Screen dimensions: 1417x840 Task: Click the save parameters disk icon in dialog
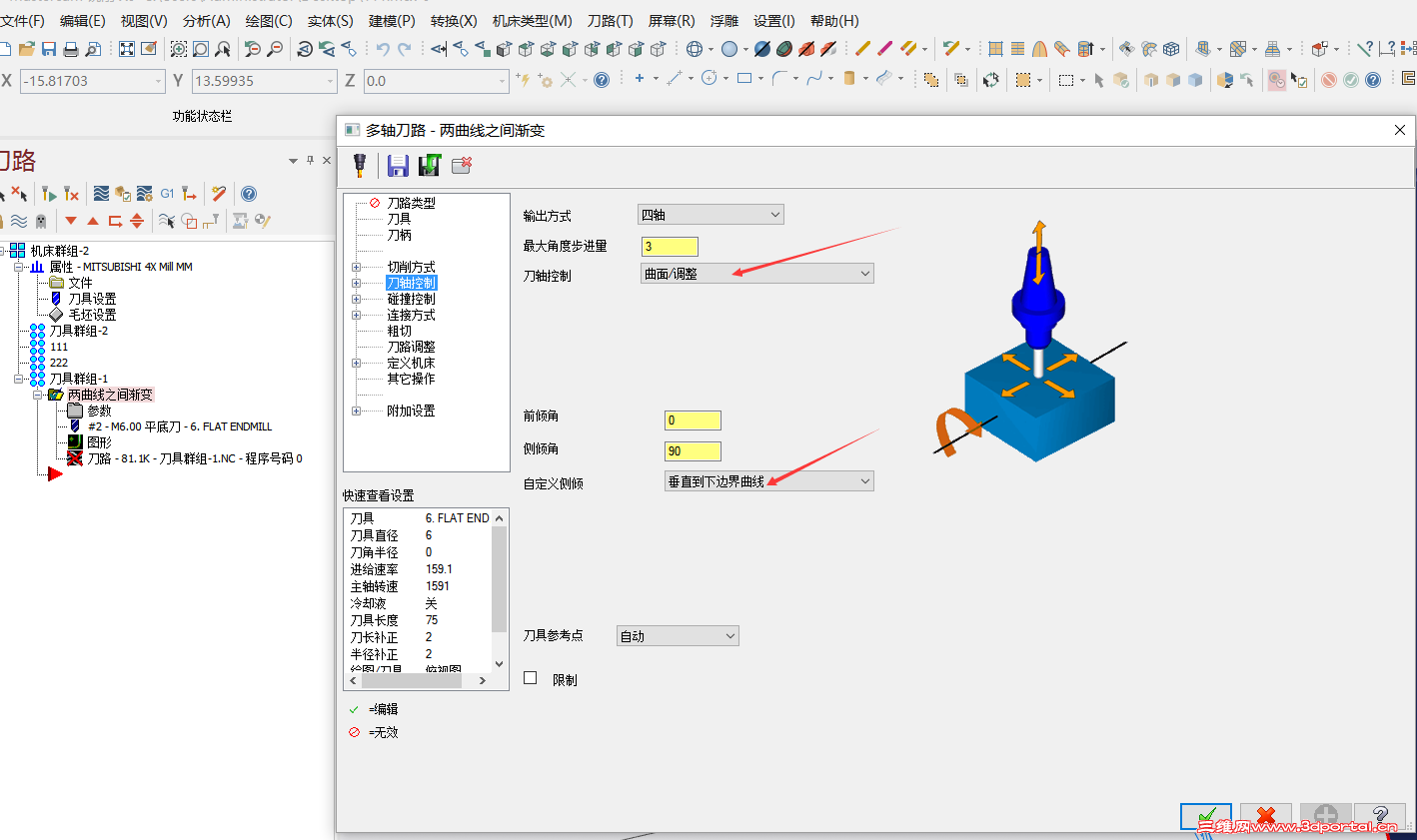(x=398, y=166)
